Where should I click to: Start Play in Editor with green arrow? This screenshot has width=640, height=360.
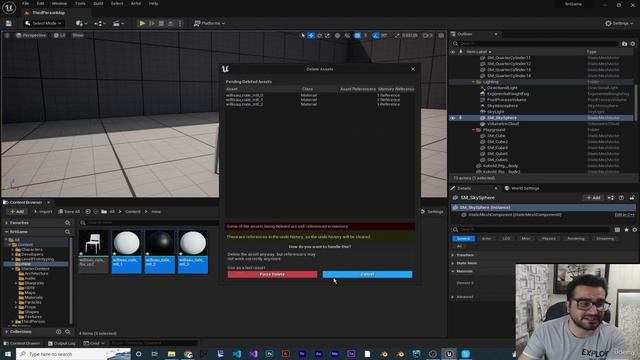[x=142, y=23]
